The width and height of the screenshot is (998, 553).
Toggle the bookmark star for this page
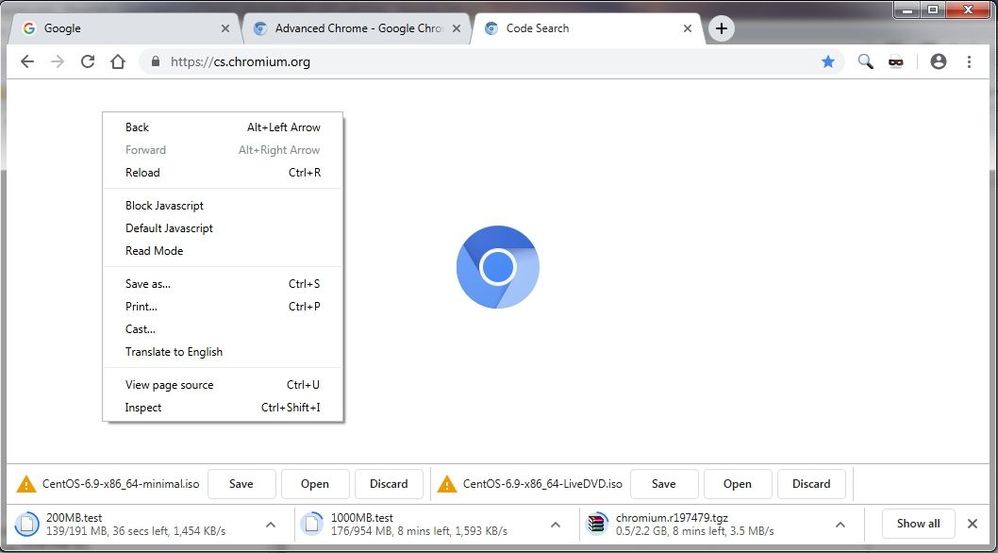pos(827,62)
